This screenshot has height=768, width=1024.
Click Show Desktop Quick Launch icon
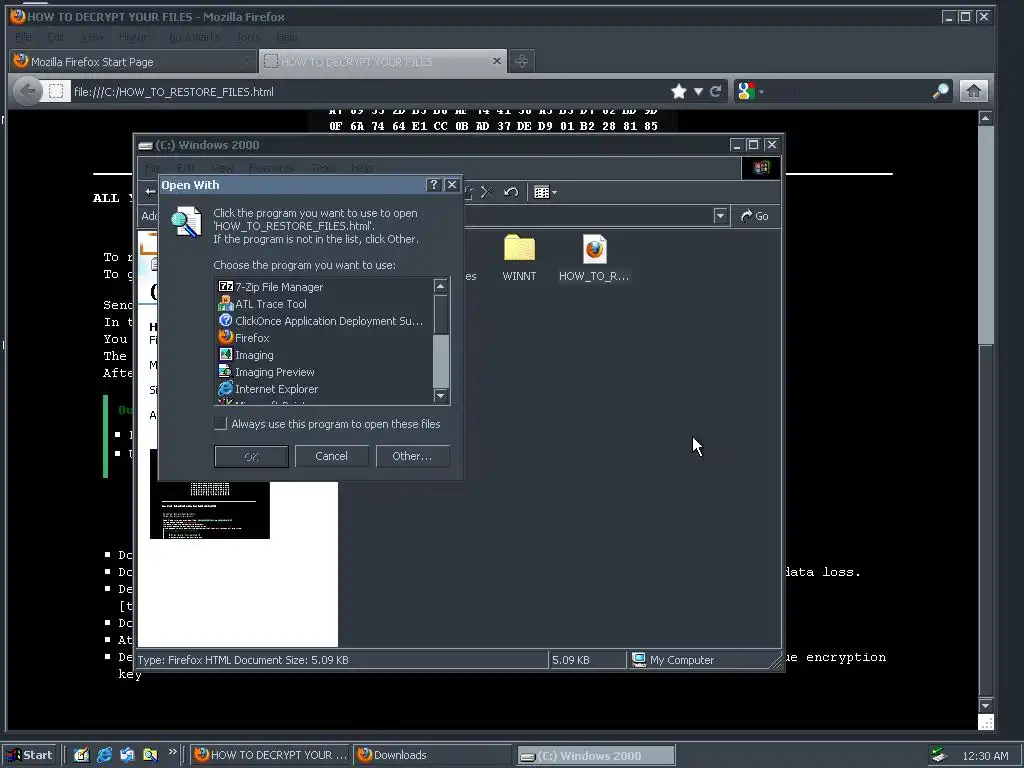pos(81,755)
